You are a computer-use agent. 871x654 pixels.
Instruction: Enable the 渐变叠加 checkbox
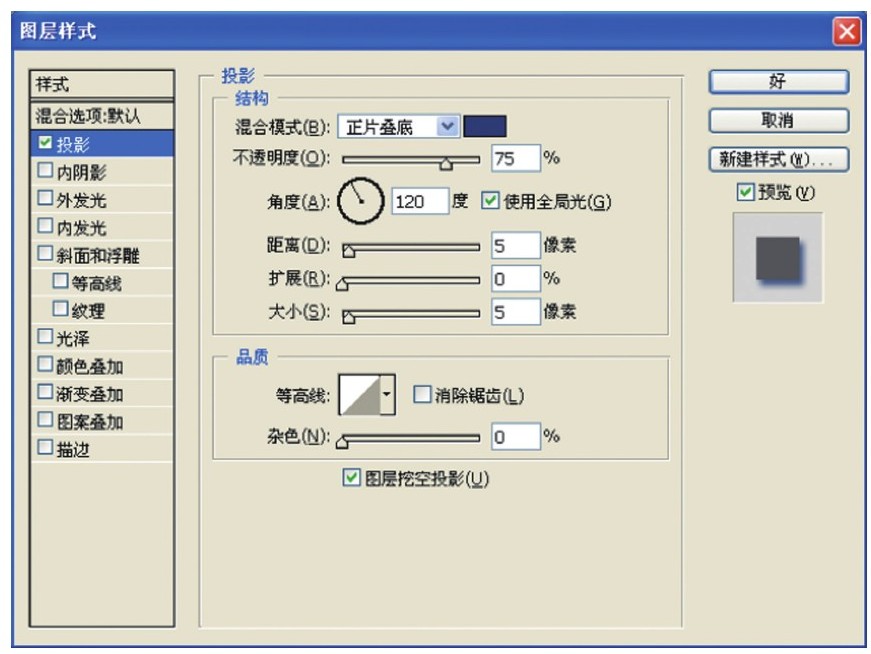[x=45, y=392]
